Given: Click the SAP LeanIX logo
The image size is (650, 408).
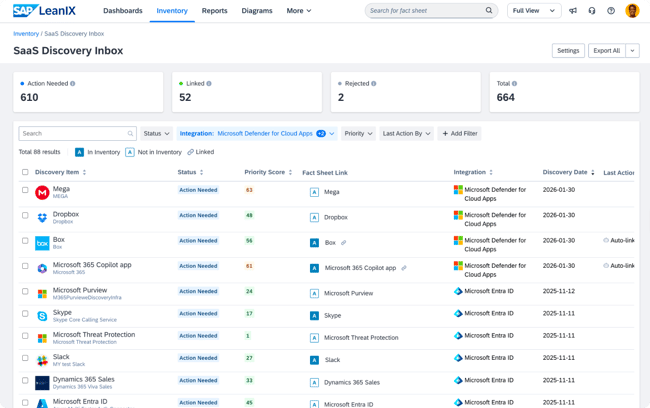Looking at the screenshot, I should (44, 10).
